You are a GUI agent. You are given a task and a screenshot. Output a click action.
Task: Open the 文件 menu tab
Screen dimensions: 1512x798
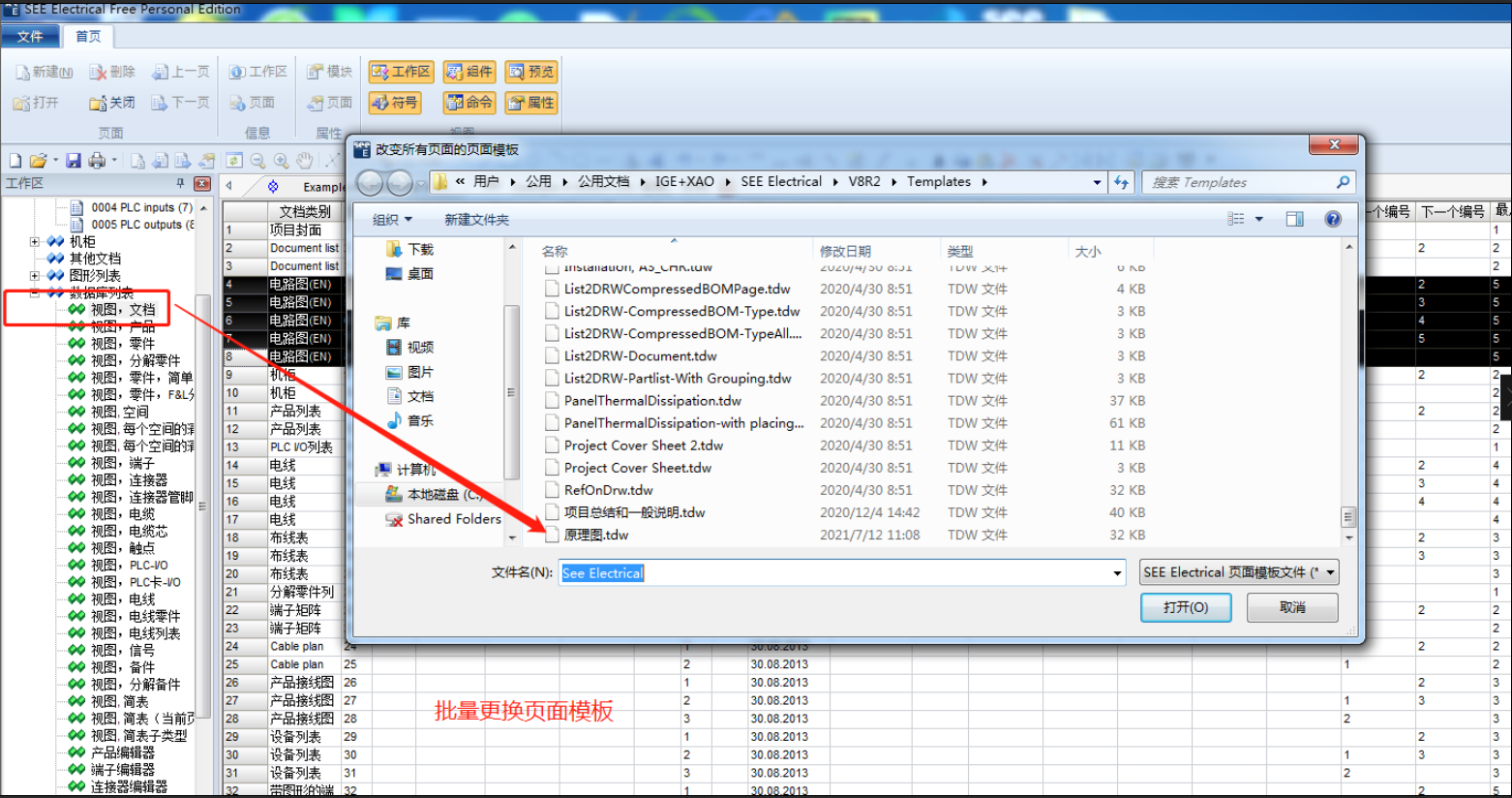tap(30, 37)
